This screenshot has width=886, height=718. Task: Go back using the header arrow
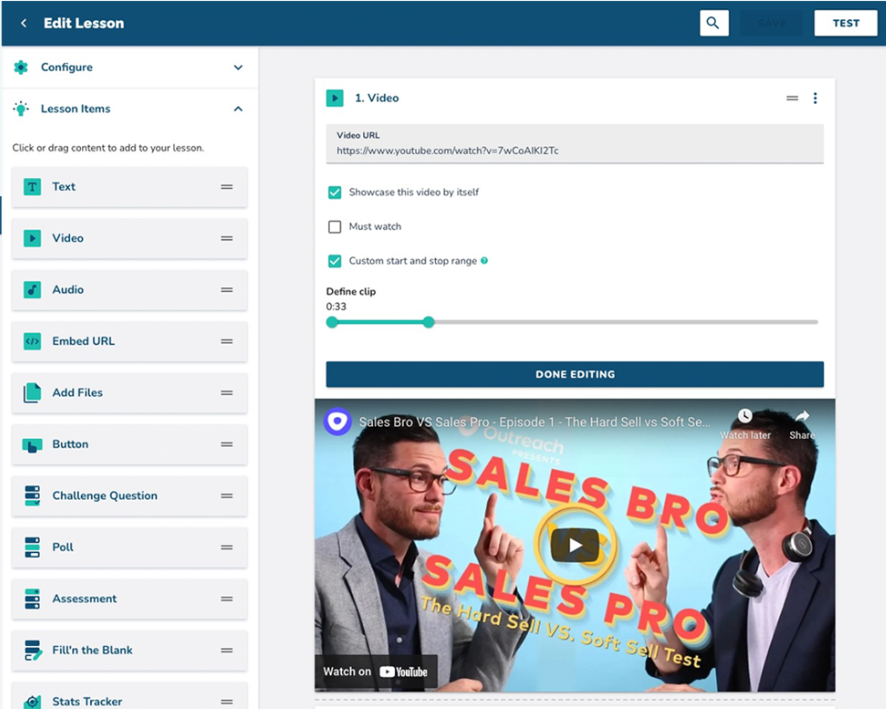tap(23, 23)
